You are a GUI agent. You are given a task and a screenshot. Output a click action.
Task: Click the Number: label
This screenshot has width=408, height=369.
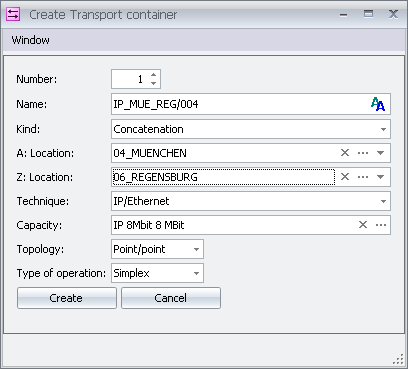click(x=37, y=79)
